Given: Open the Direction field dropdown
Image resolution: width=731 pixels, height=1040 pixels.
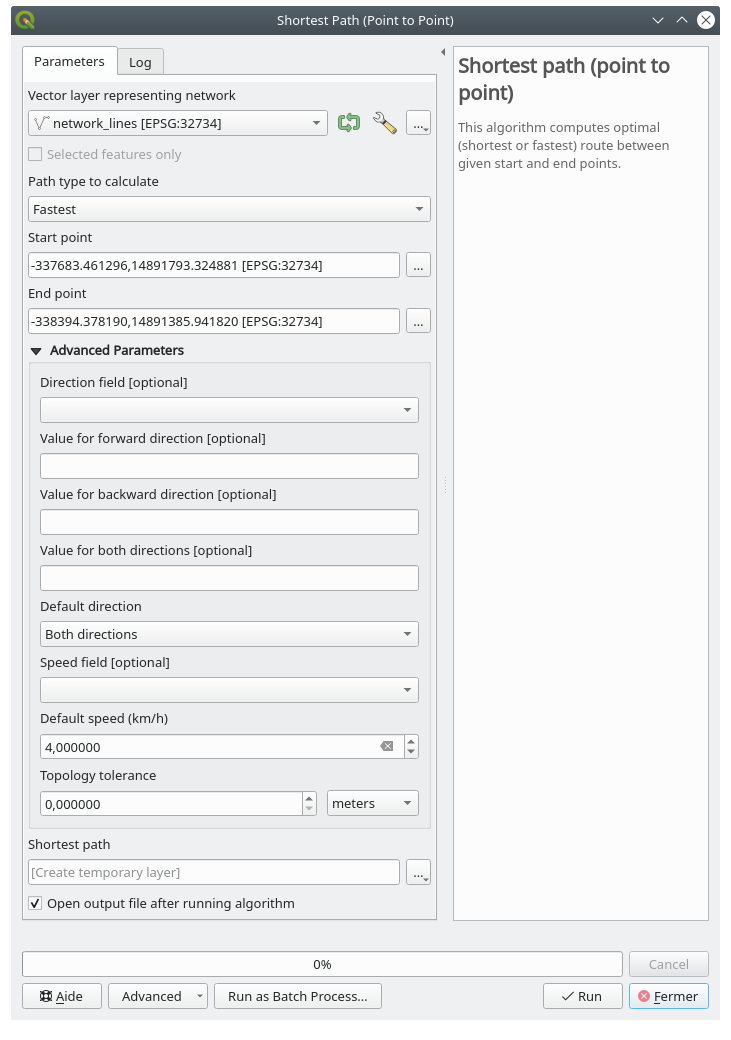Looking at the screenshot, I should 229,410.
